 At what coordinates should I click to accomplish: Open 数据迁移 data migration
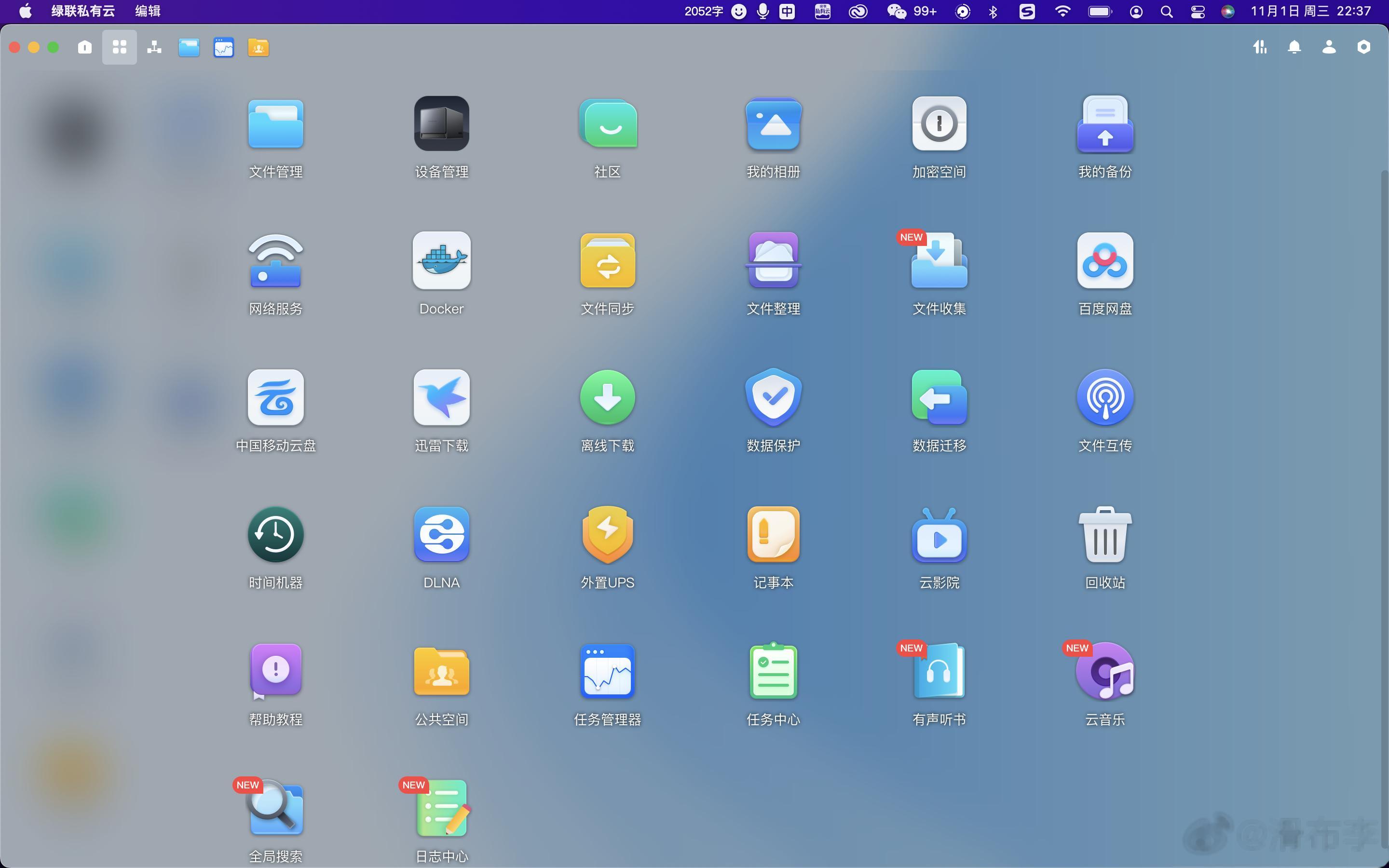[x=939, y=397]
